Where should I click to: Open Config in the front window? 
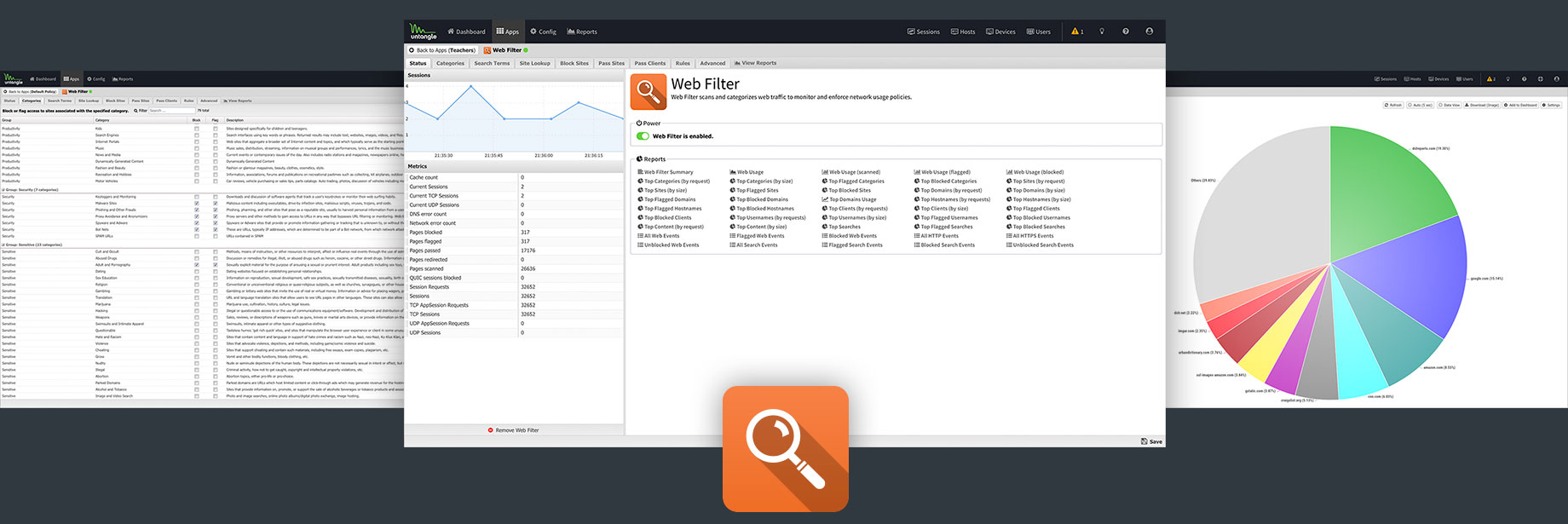click(543, 32)
